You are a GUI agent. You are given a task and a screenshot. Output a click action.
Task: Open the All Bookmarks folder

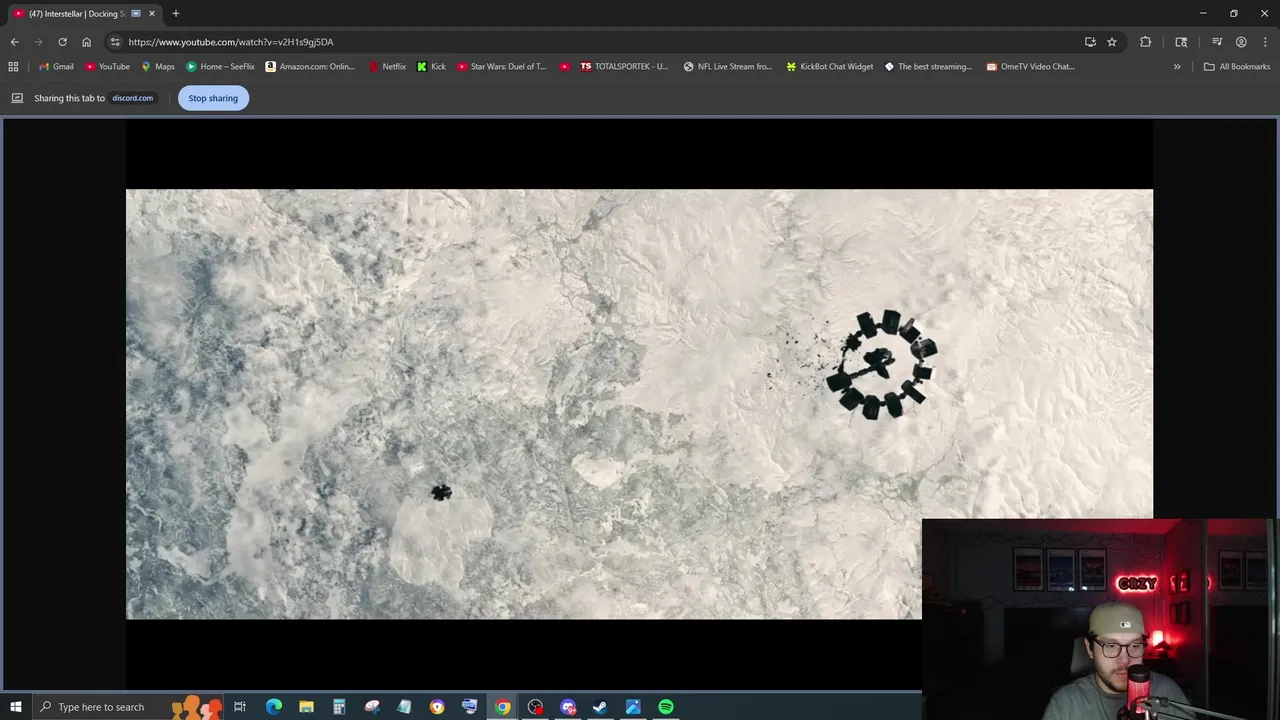[x=1236, y=67]
